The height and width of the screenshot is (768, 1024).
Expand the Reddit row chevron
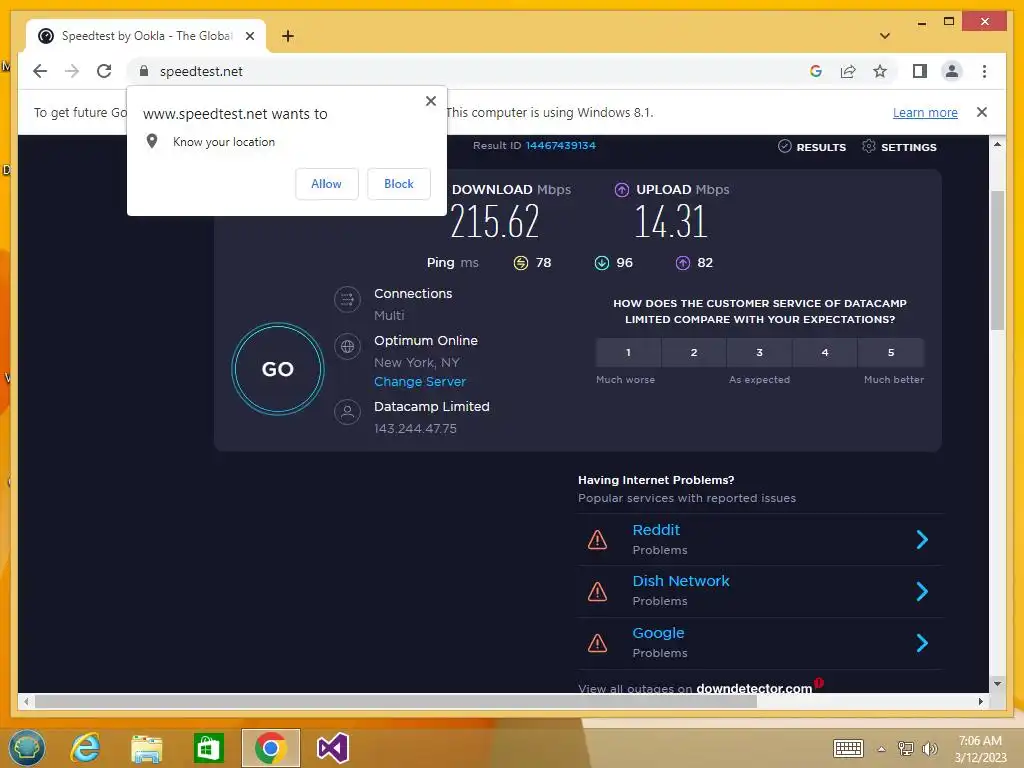(921, 539)
